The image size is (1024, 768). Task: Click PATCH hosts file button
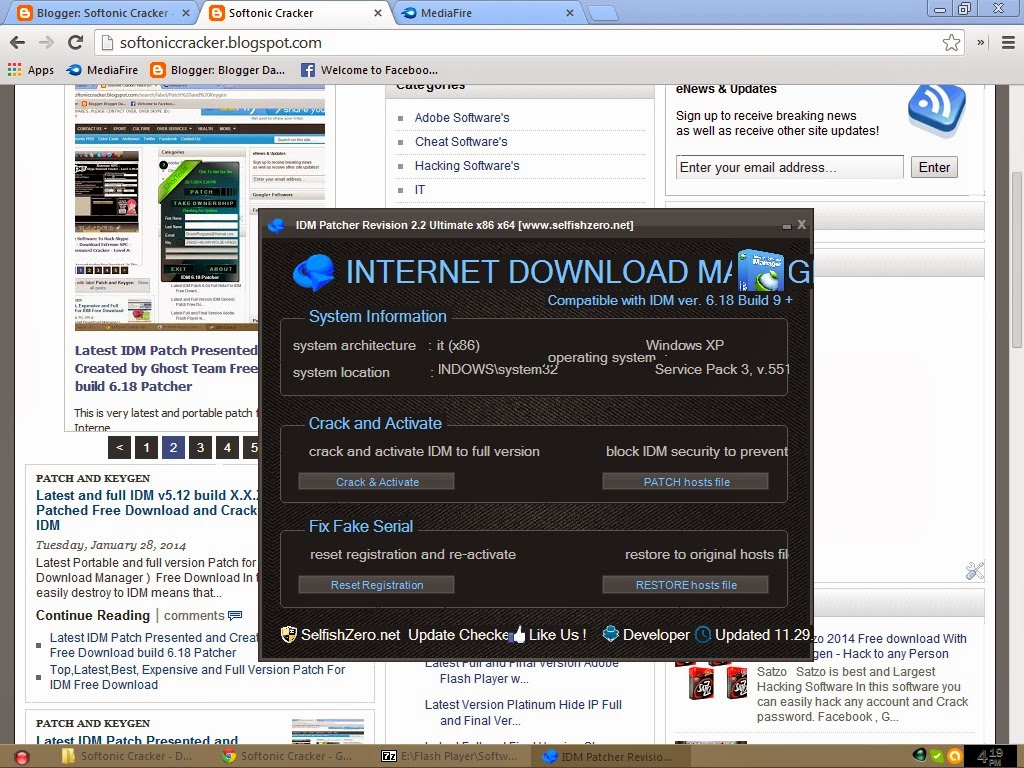(686, 482)
